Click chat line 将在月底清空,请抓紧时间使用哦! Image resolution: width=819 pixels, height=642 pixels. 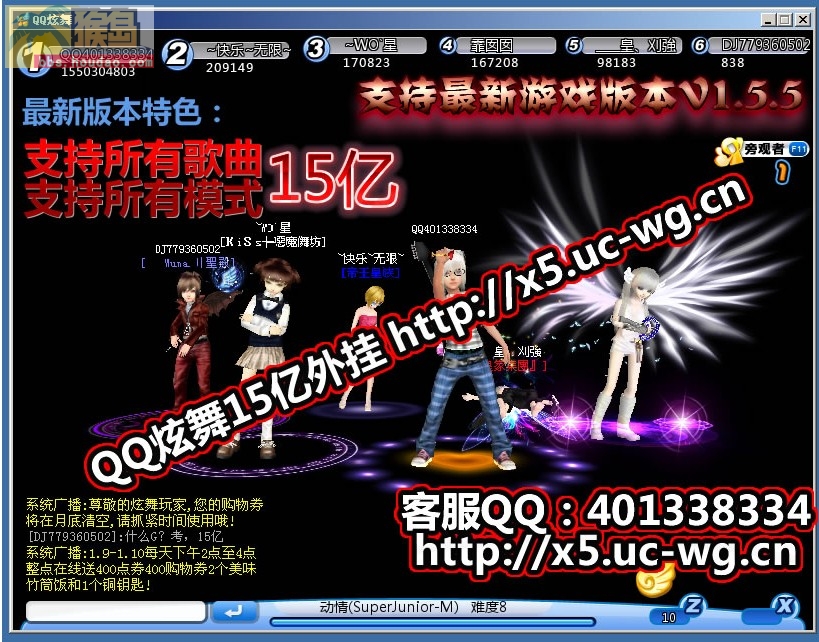tap(131, 521)
